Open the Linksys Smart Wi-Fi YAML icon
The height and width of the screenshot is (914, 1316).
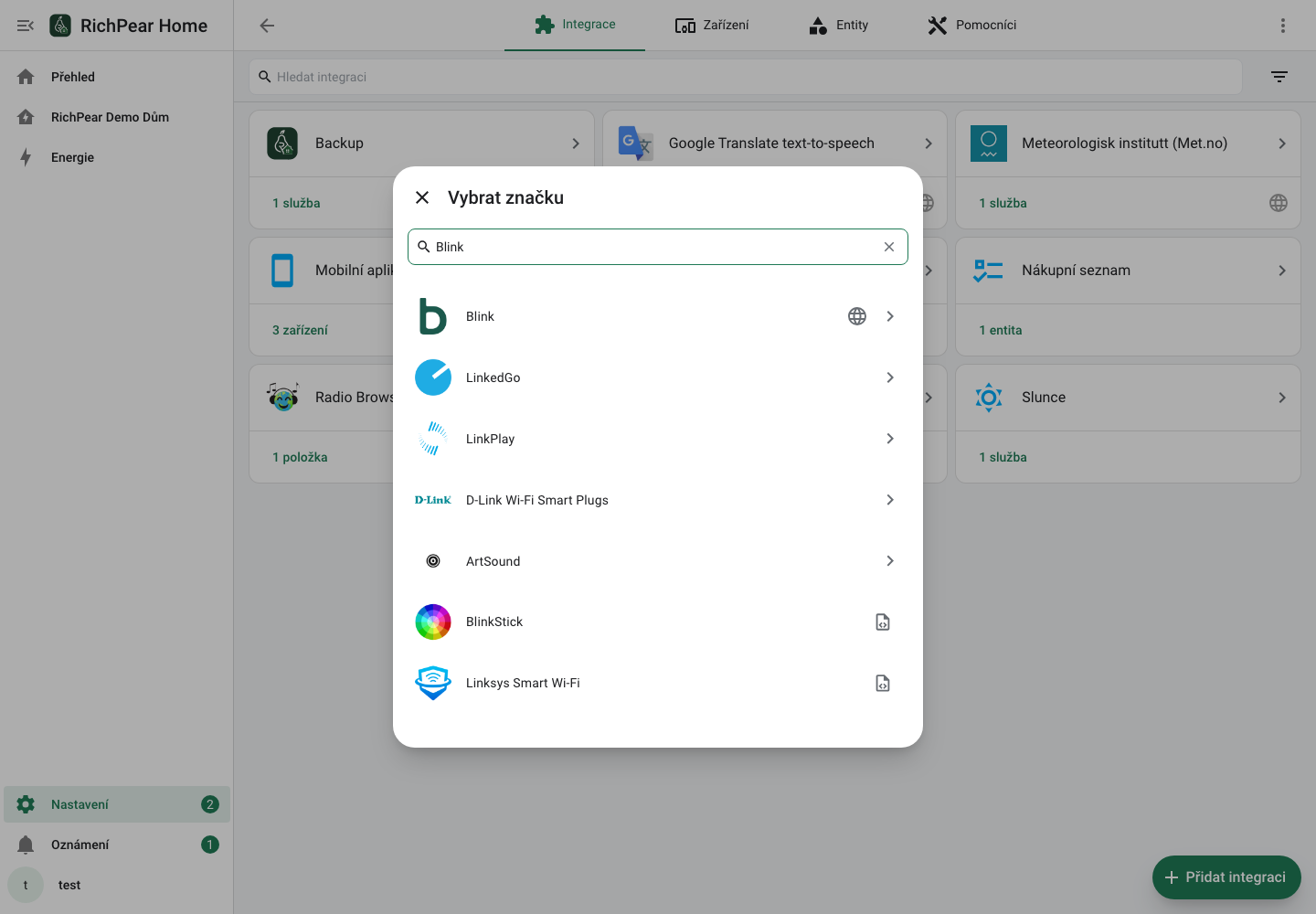pos(883,683)
